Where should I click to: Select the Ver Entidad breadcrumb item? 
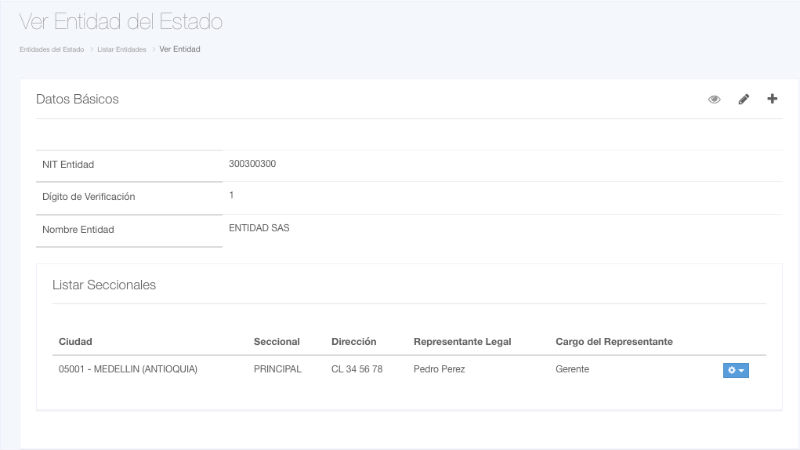point(180,49)
